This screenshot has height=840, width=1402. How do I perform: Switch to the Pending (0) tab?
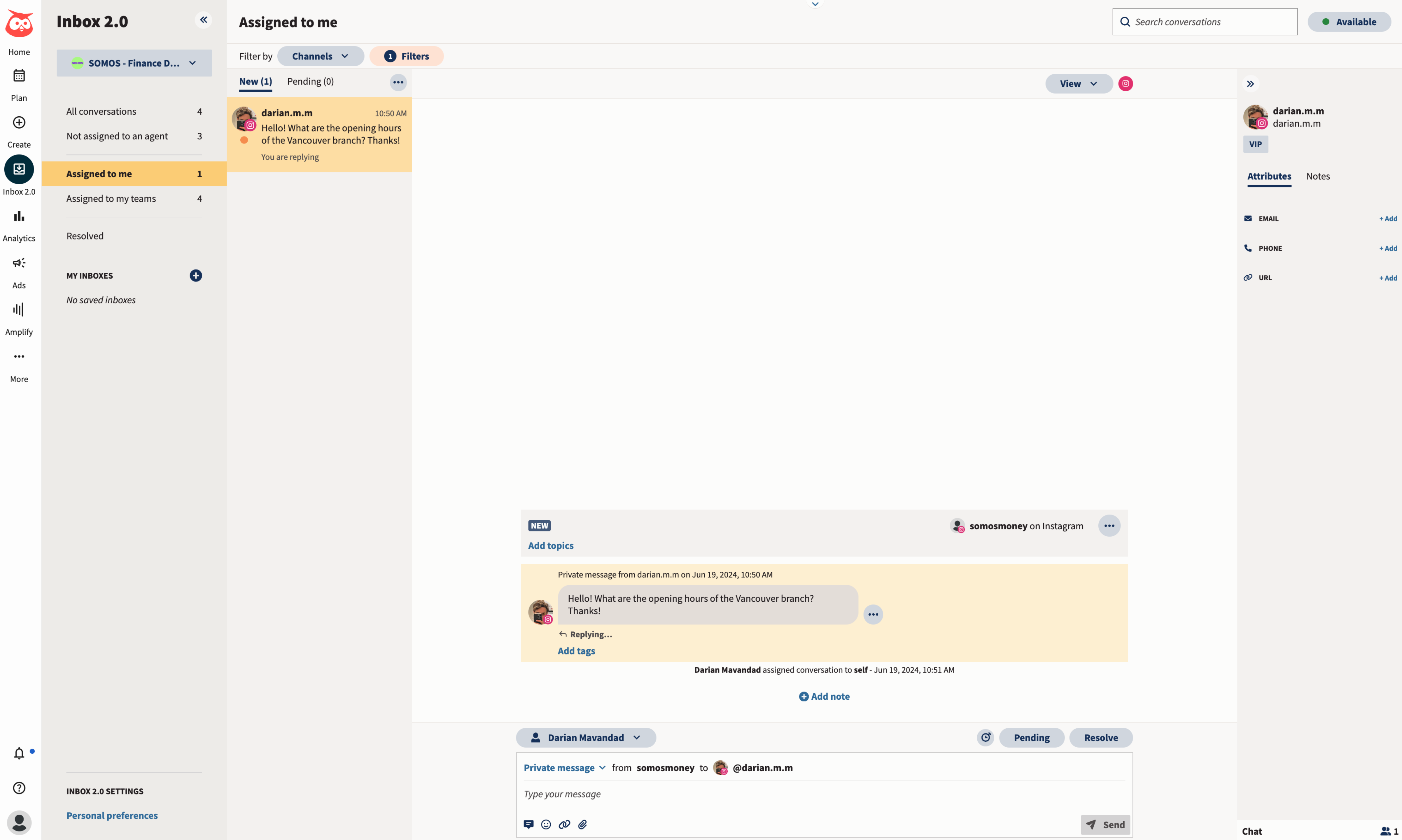tap(310, 81)
